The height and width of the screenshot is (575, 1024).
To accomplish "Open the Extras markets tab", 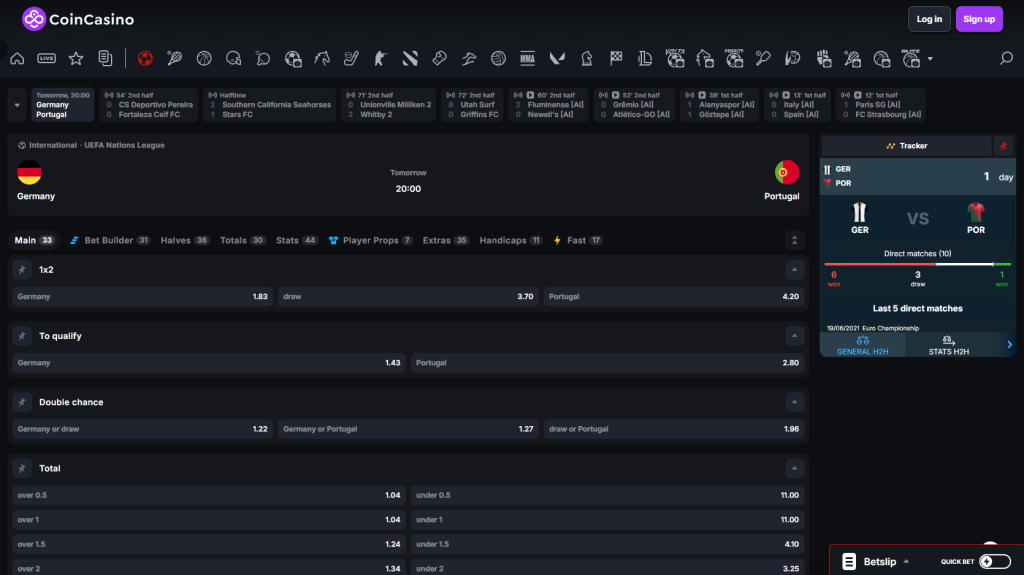I will point(445,240).
